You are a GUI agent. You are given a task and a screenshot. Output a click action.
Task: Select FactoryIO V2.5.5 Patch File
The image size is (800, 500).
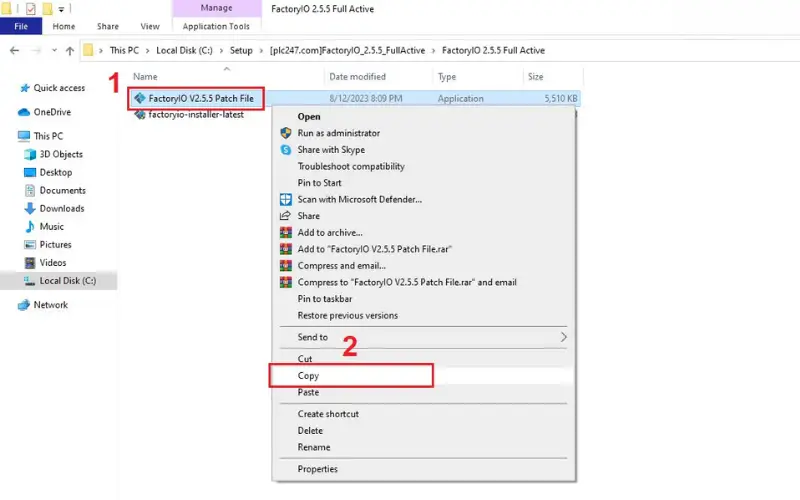[201, 98]
